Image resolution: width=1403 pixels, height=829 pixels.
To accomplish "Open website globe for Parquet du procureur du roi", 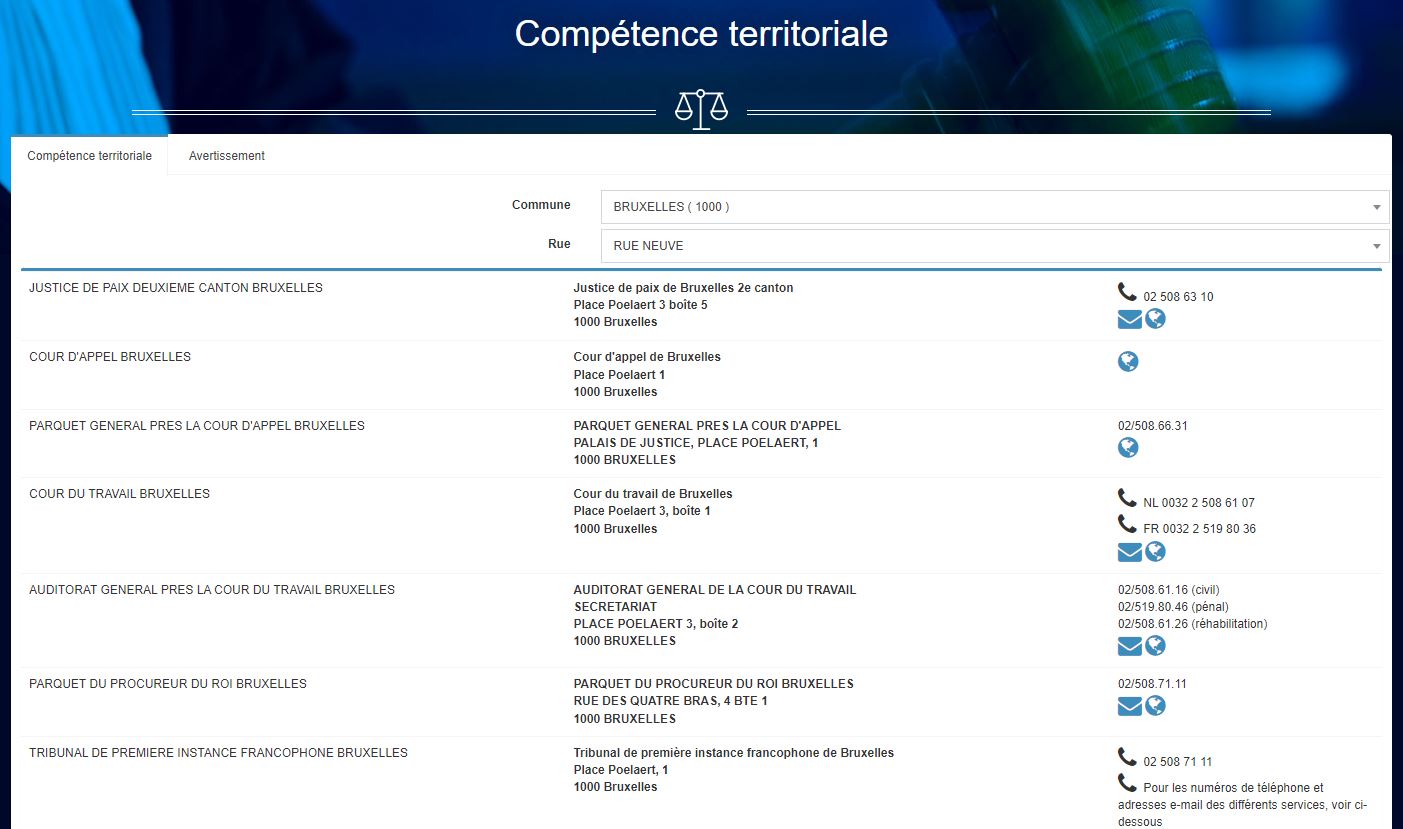I will (x=1156, y=706).
